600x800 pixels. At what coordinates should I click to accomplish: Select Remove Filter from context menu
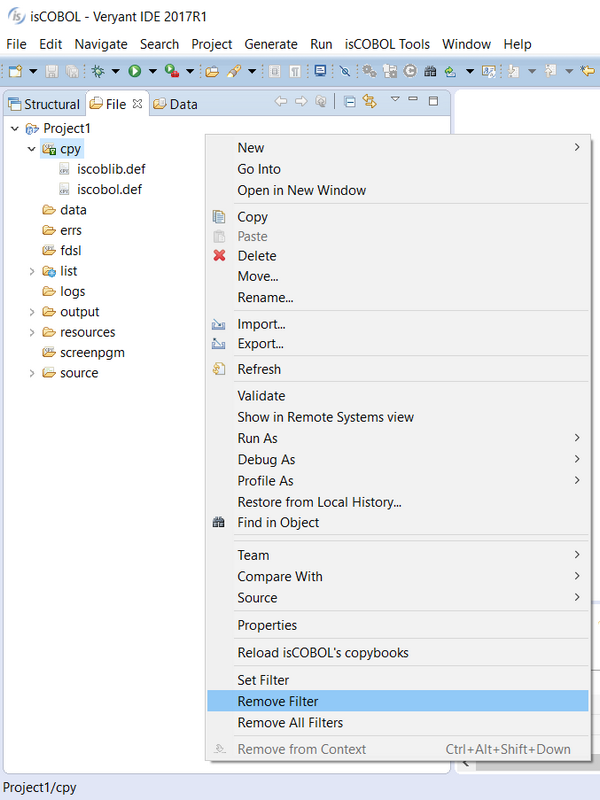point(278,702)
